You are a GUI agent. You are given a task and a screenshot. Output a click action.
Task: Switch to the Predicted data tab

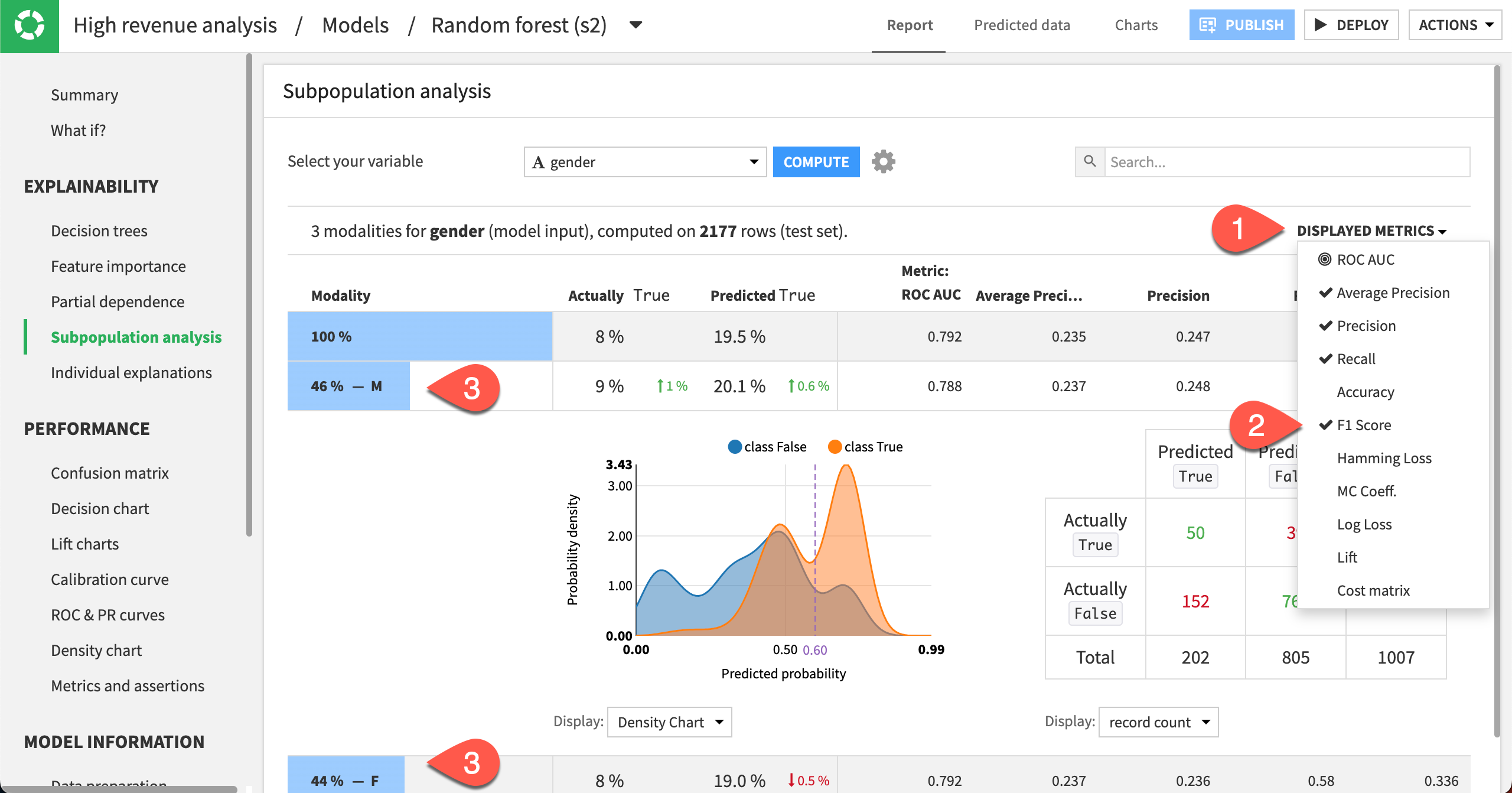pyautogui.click(x=1022, y=25)
